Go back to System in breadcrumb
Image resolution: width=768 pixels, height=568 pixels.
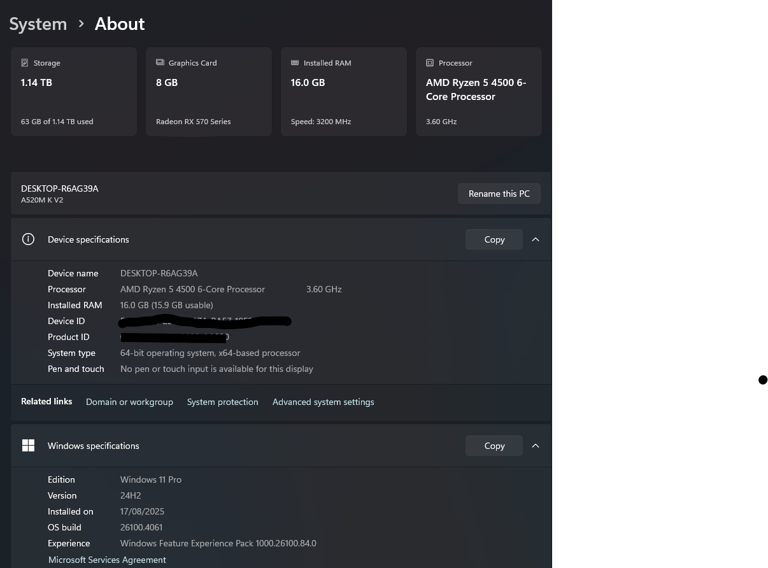point(38,24)
